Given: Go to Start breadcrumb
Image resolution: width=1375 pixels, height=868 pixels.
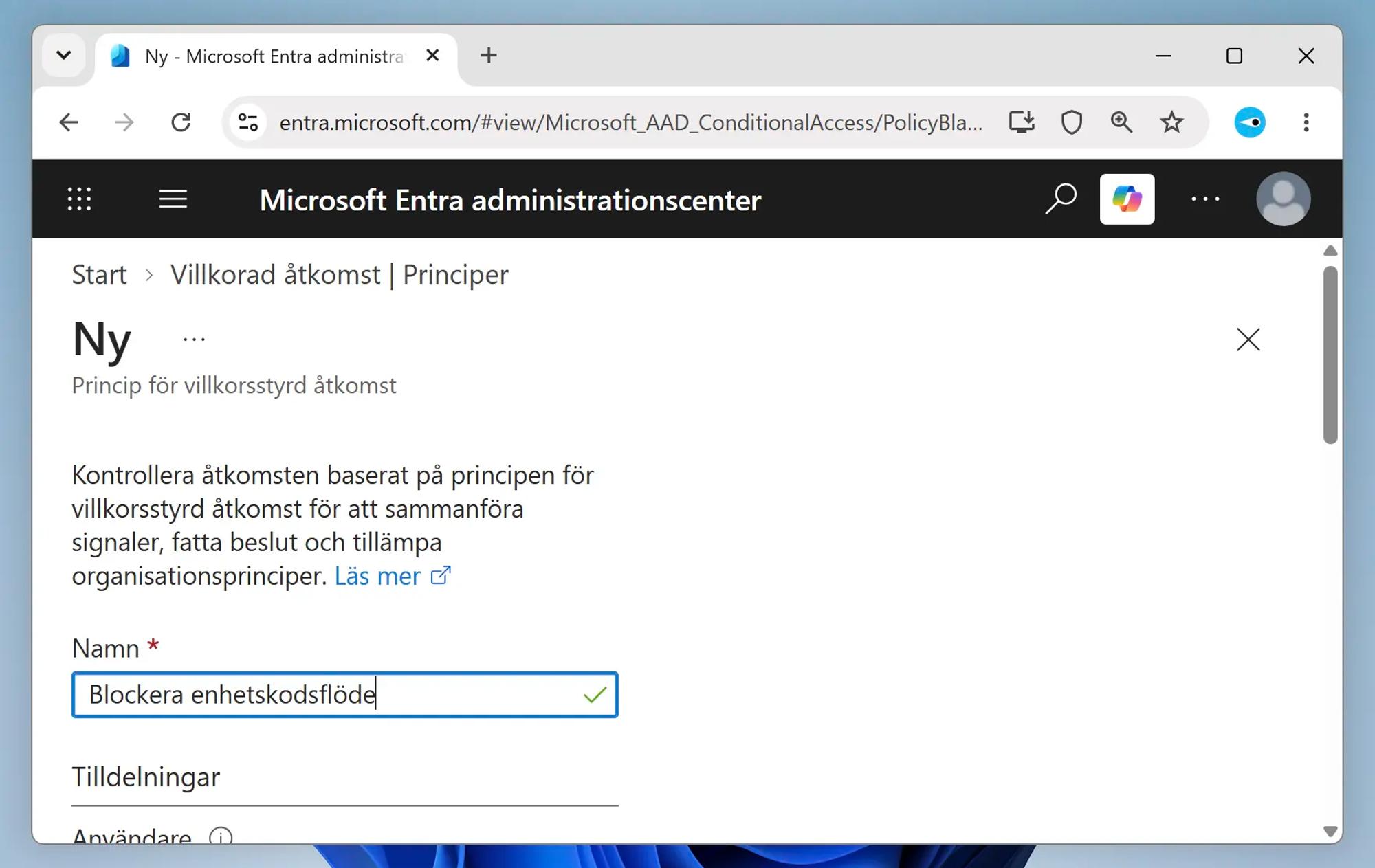Looking at the screenshot, I should pyautogui.click(x=100, y=275).
